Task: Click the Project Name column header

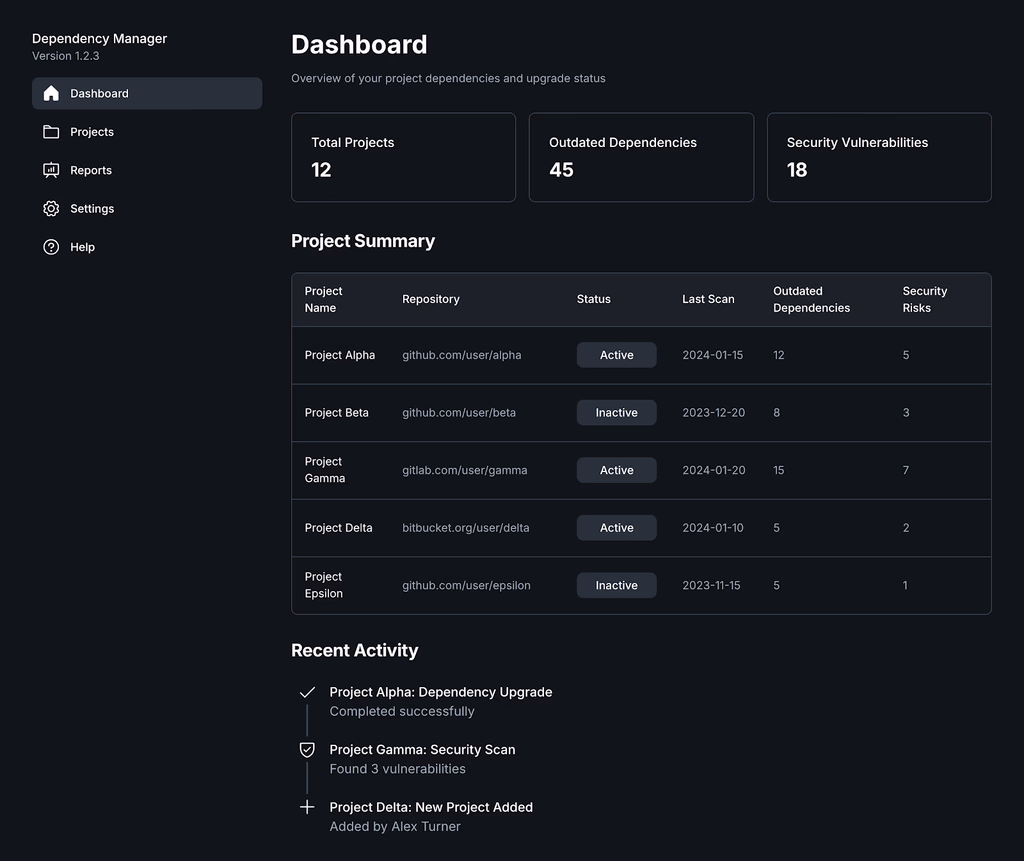Action: click(x=324, y=299)
